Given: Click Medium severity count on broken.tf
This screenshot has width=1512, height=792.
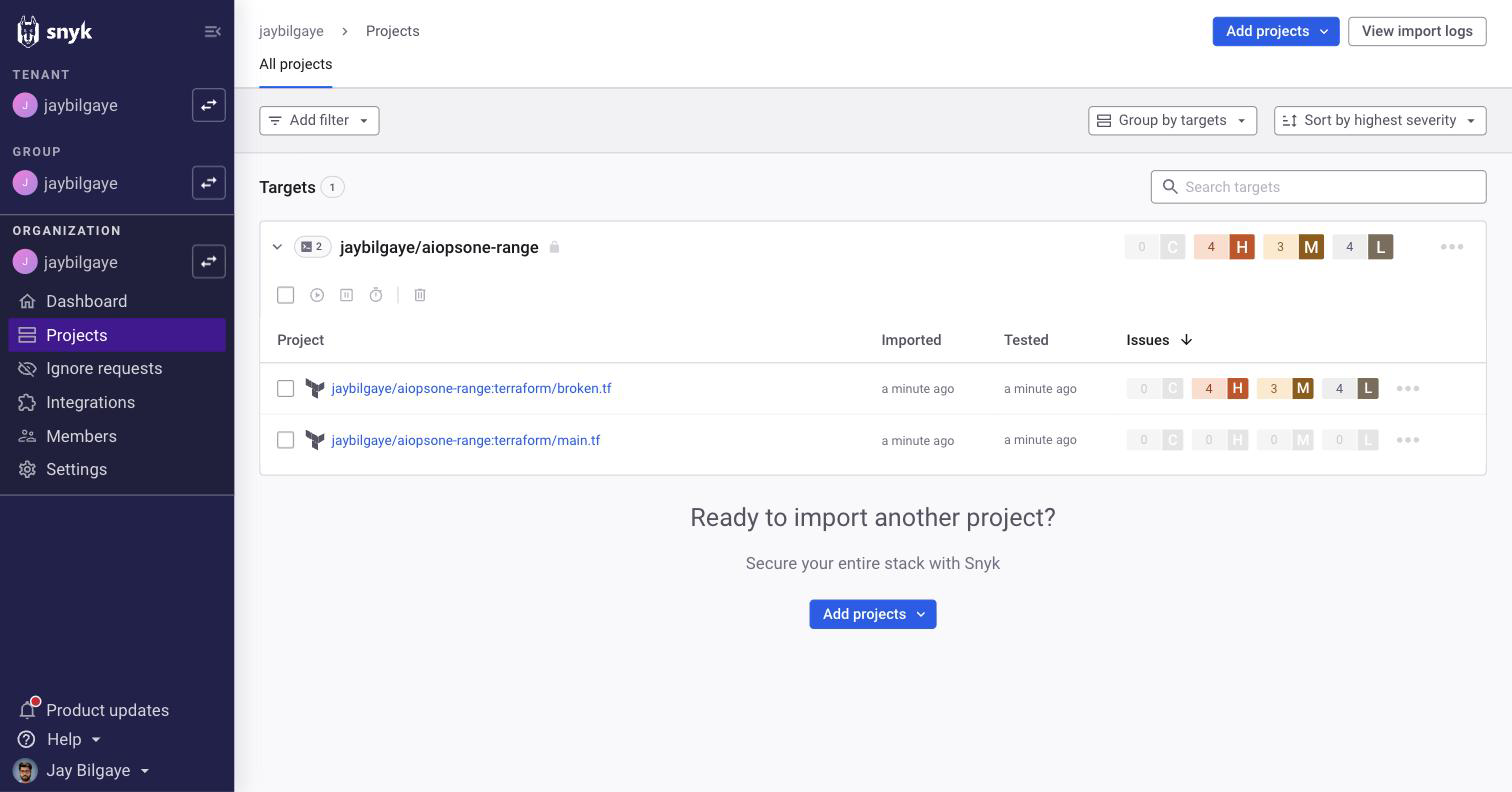Looking at the screenshot, I should [x=1285, y=388].
